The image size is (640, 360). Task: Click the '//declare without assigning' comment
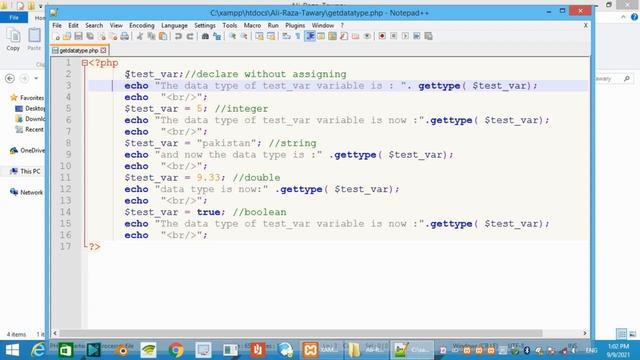click(265, 74)
